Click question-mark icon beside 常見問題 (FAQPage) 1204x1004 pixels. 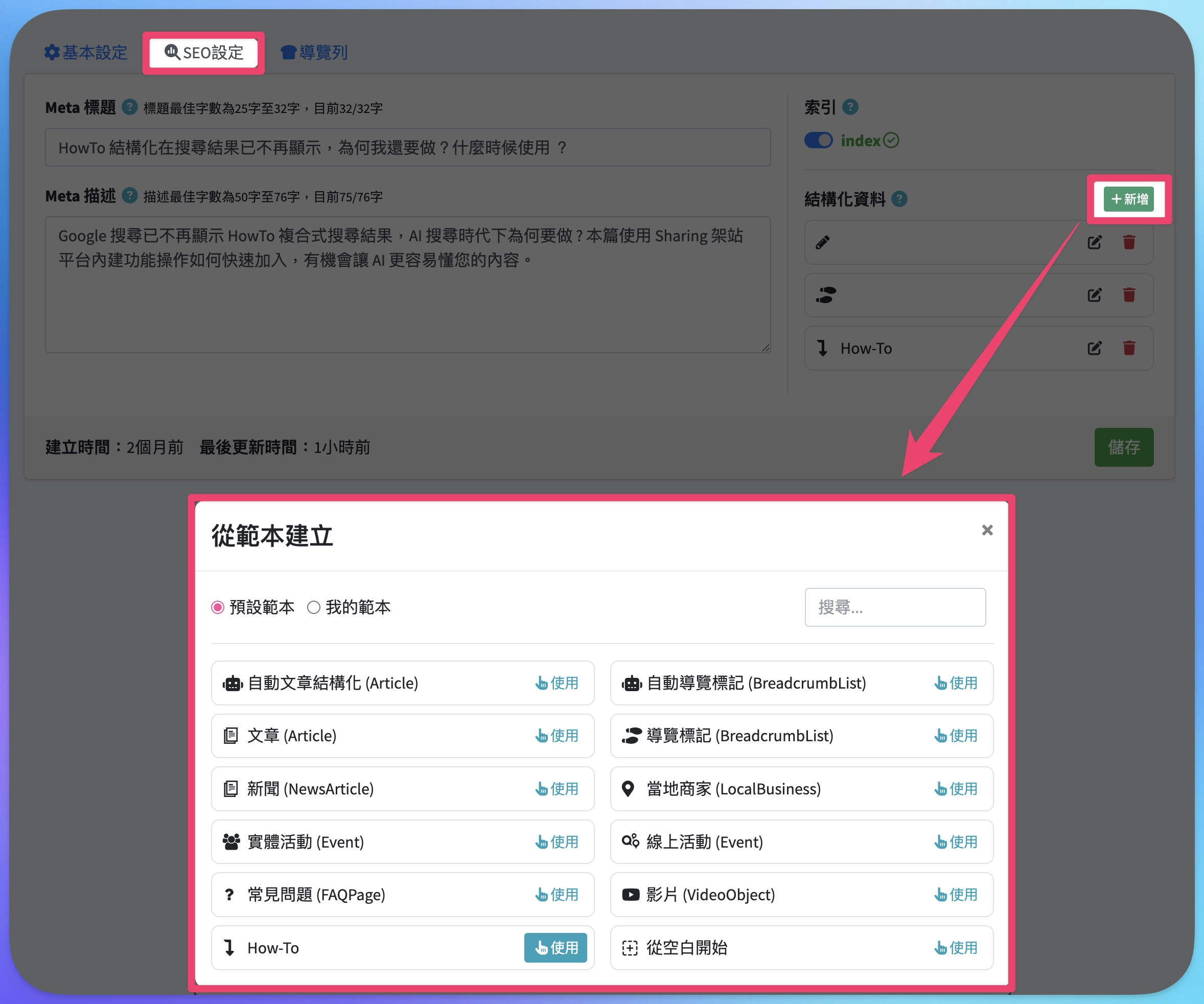point(229,895)
